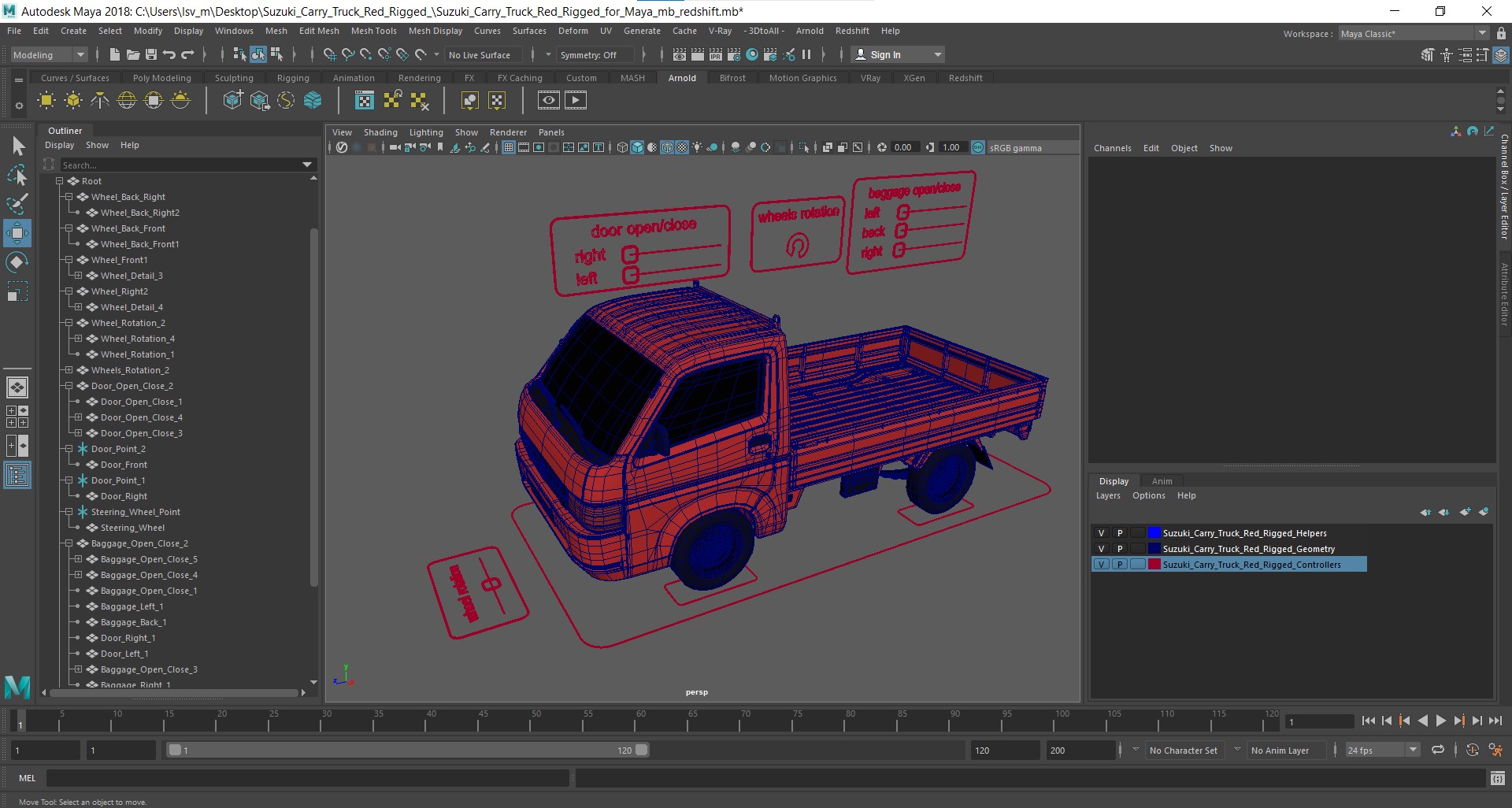Screen dimensions: 1512x808
Task: Show single perspective view layout
Action: [17, 387]
